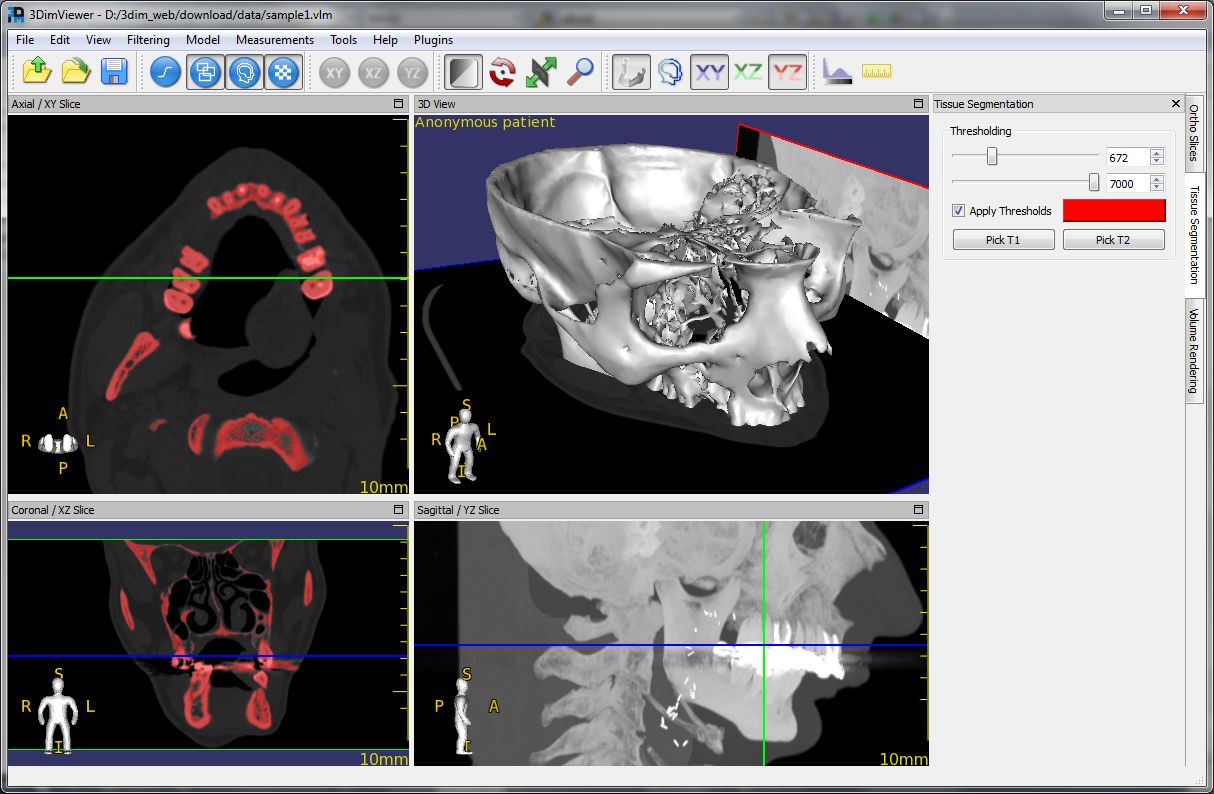The width and height of the screenshot is (1214, 794).
Task: Select the density window gradient tool
Action: coord(463,72)
